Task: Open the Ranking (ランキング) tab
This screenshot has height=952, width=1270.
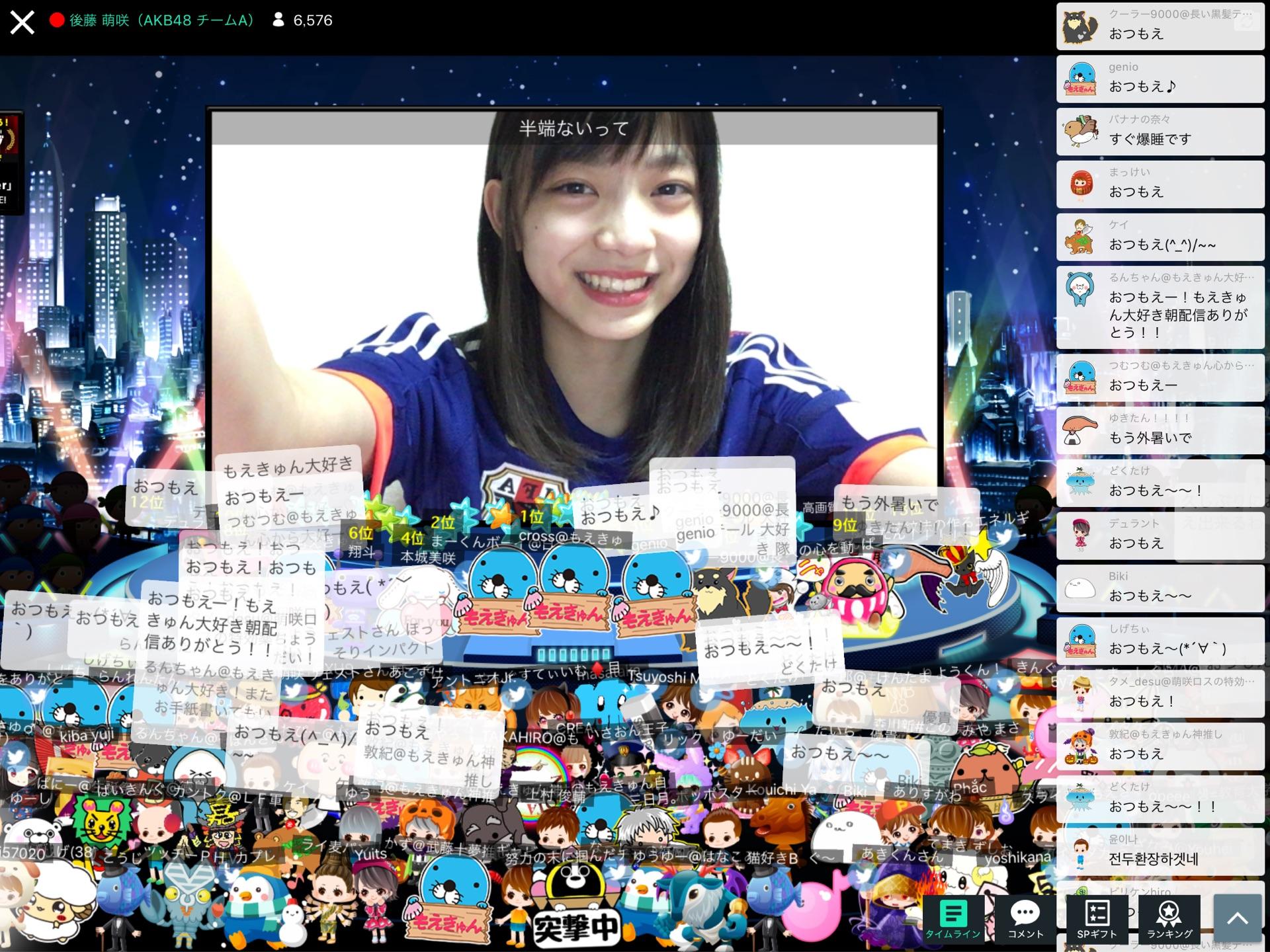Action: [1169, 919]
